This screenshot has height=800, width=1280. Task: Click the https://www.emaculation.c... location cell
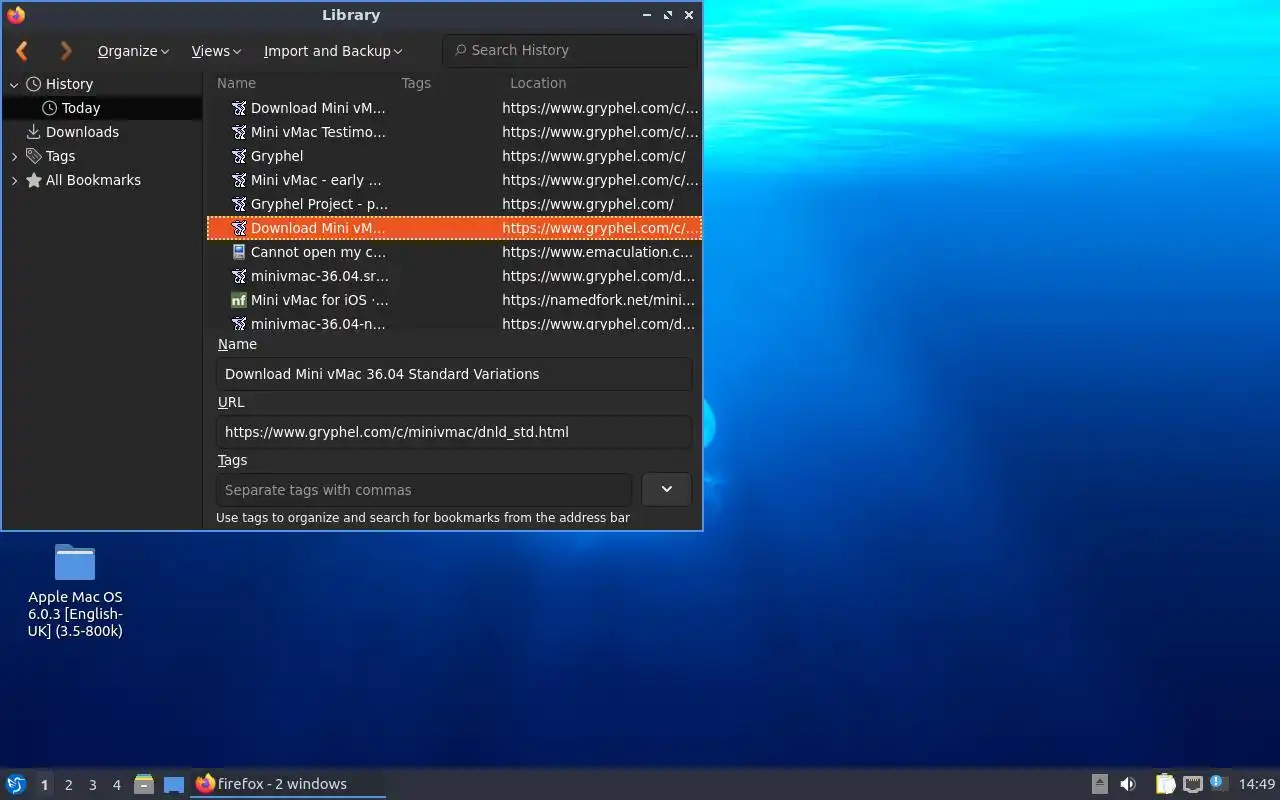597,252
